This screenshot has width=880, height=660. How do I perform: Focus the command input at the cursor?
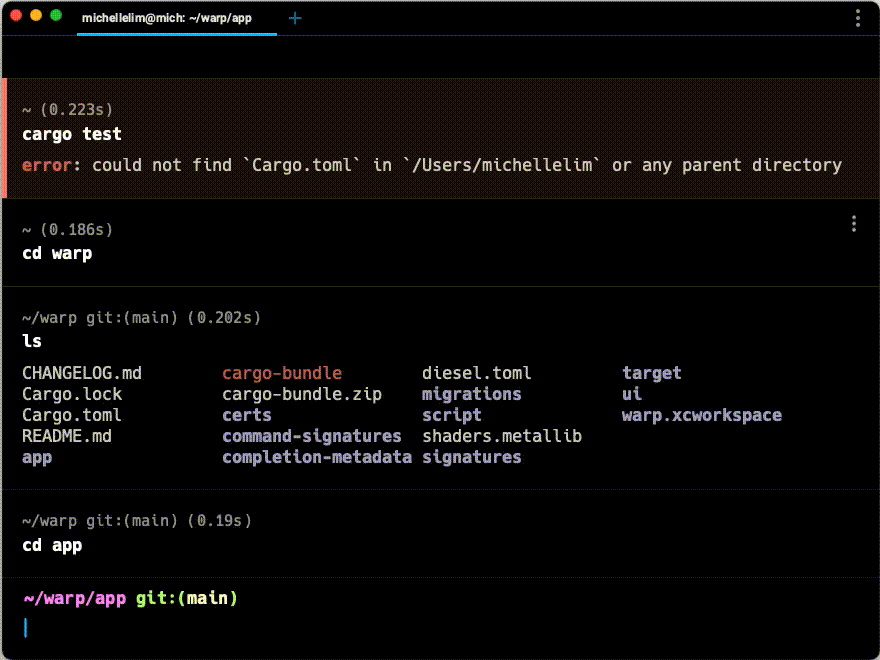pyautogui.click(x=440, y=628)
